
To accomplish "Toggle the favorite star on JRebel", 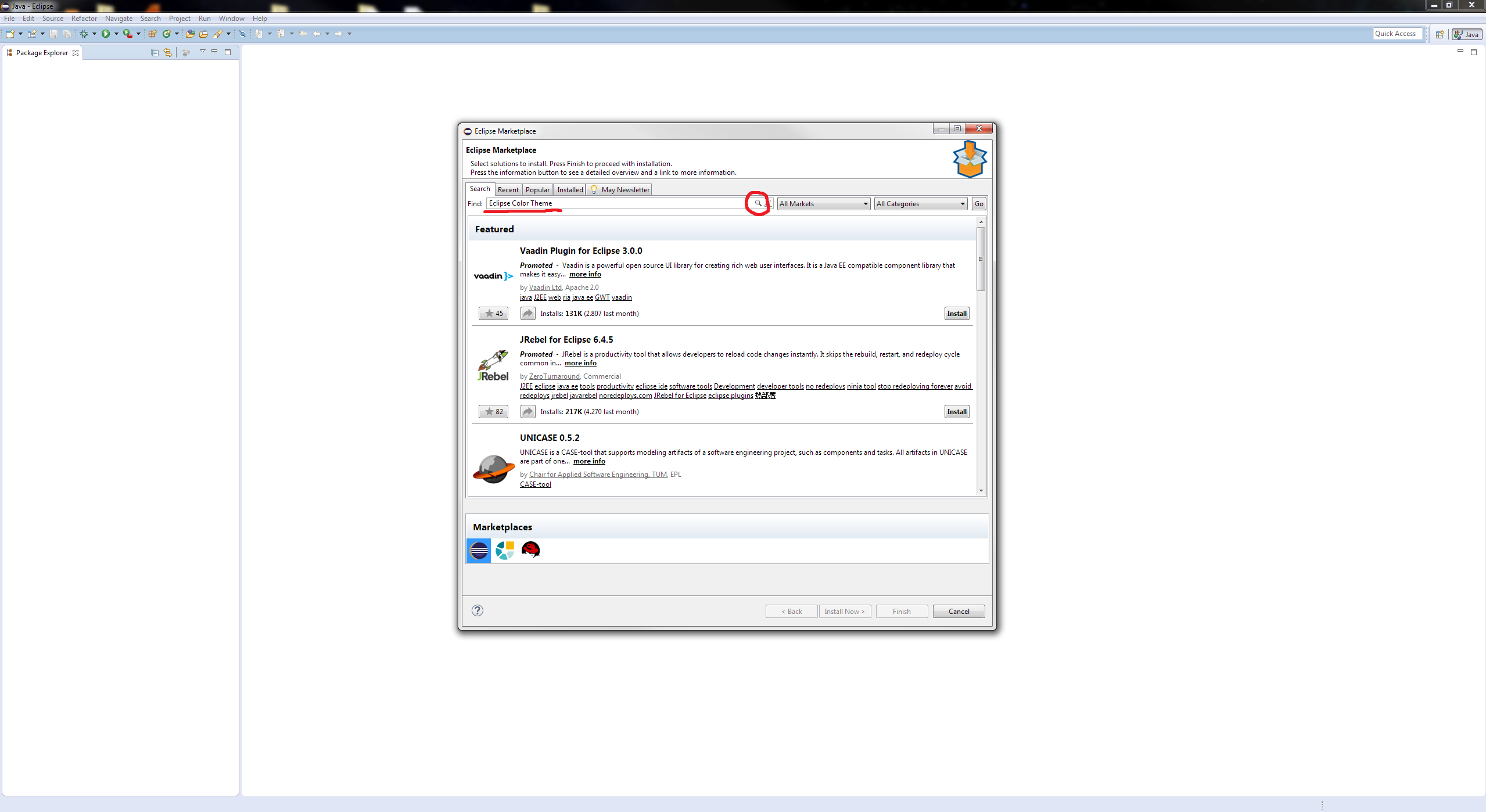I will coord(493,411).
